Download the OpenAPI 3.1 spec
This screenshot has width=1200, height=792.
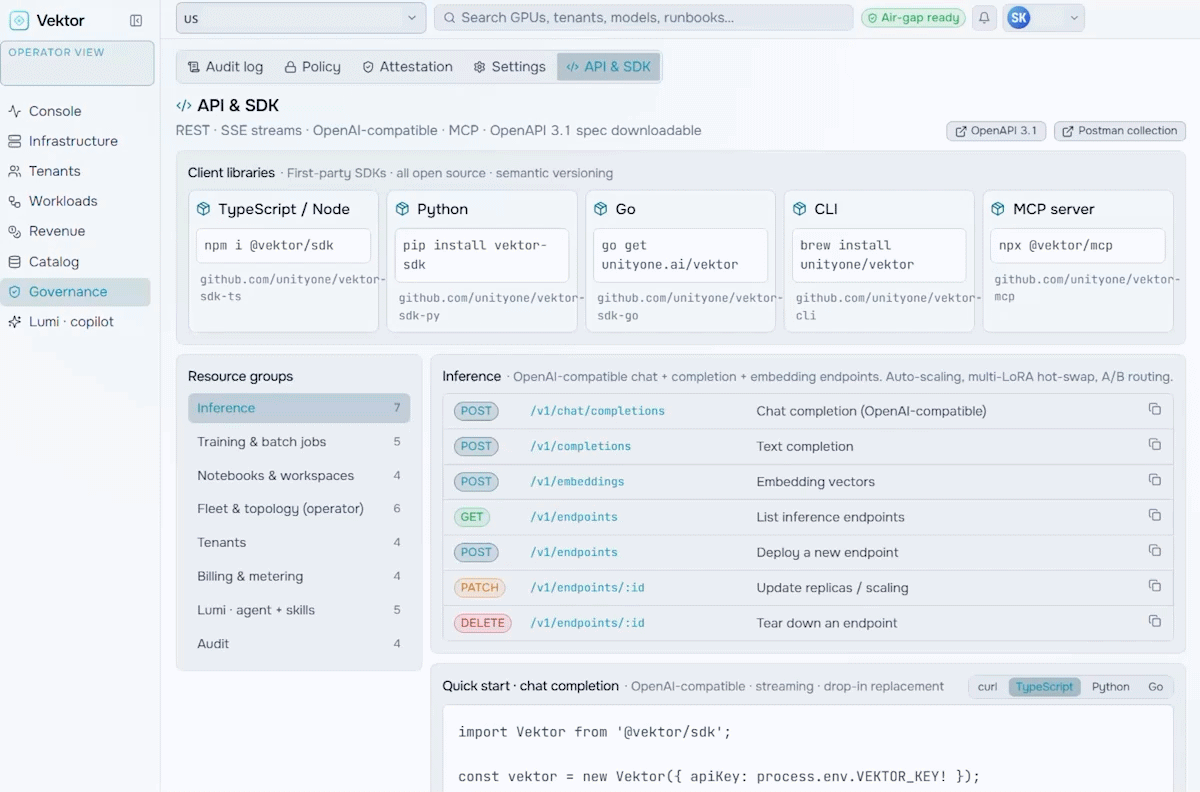tap(996, 131)
